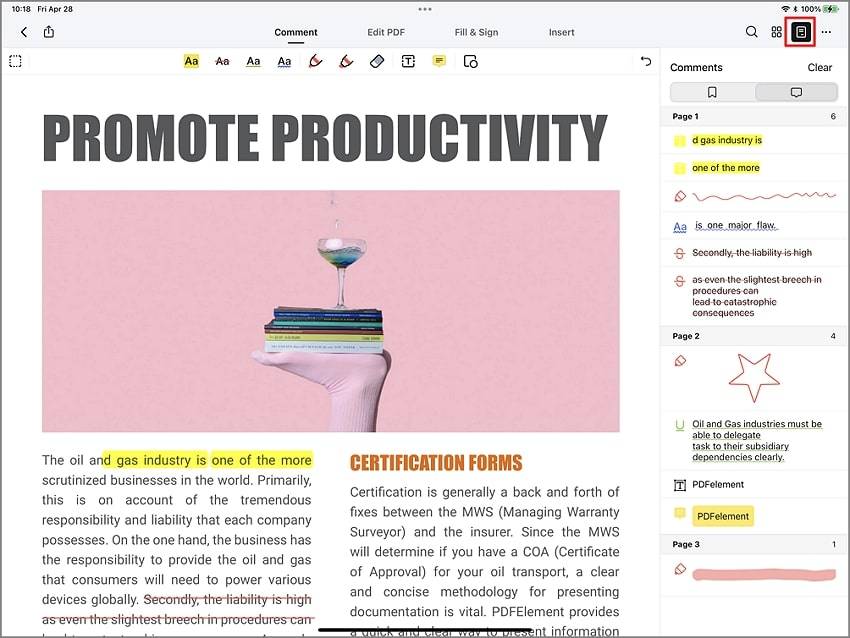The image size is (850, 638).
Task: Select the Eraser tool
Action: [x=377, y=61]
